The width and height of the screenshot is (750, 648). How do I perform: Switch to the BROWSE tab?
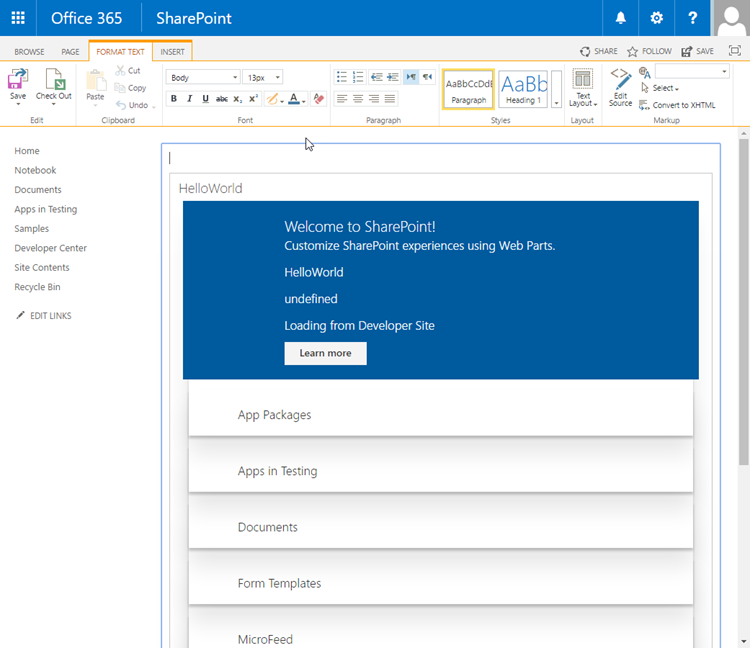pyautogui.click(x=29, y=52)
